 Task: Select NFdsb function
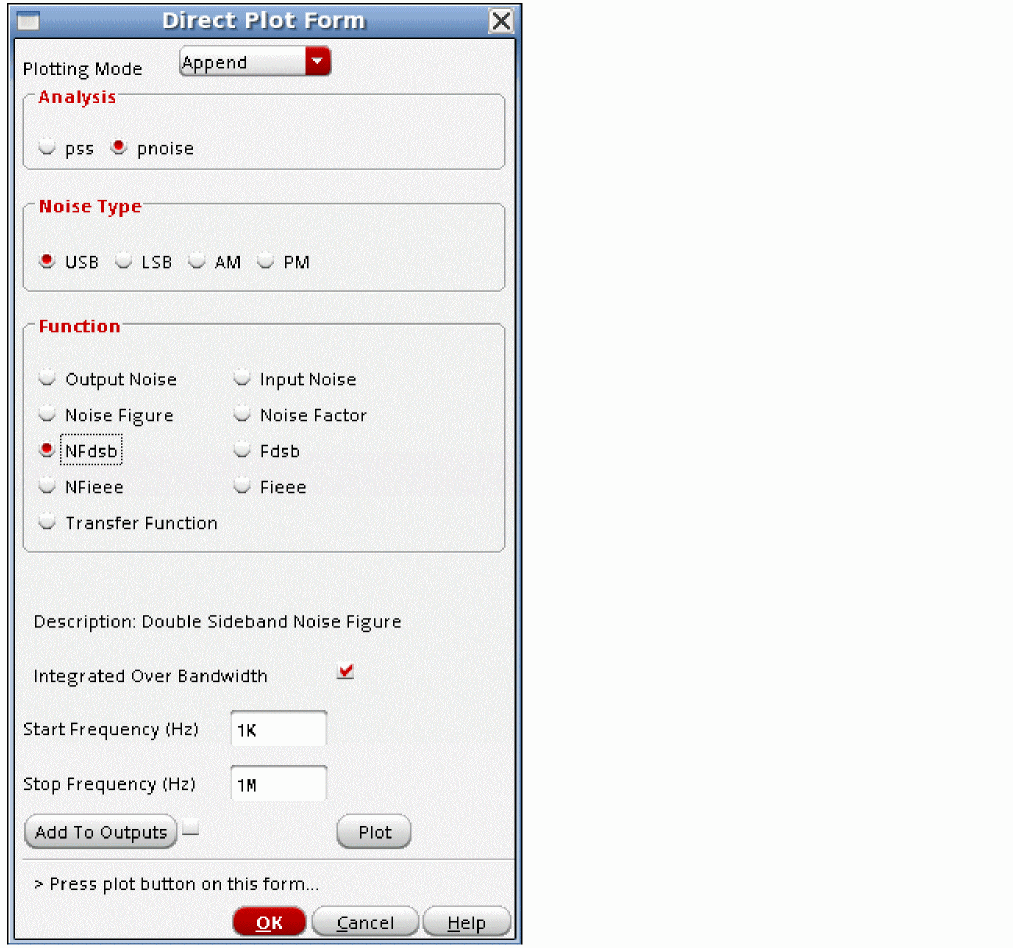(x=47, y=450)
